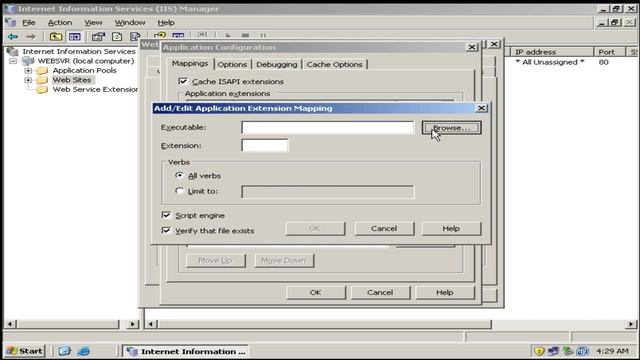The width and height of the screenshot is (640, 360).
Task: Launch Internet Explorer from quick launch
Action: tap(83, 351)
